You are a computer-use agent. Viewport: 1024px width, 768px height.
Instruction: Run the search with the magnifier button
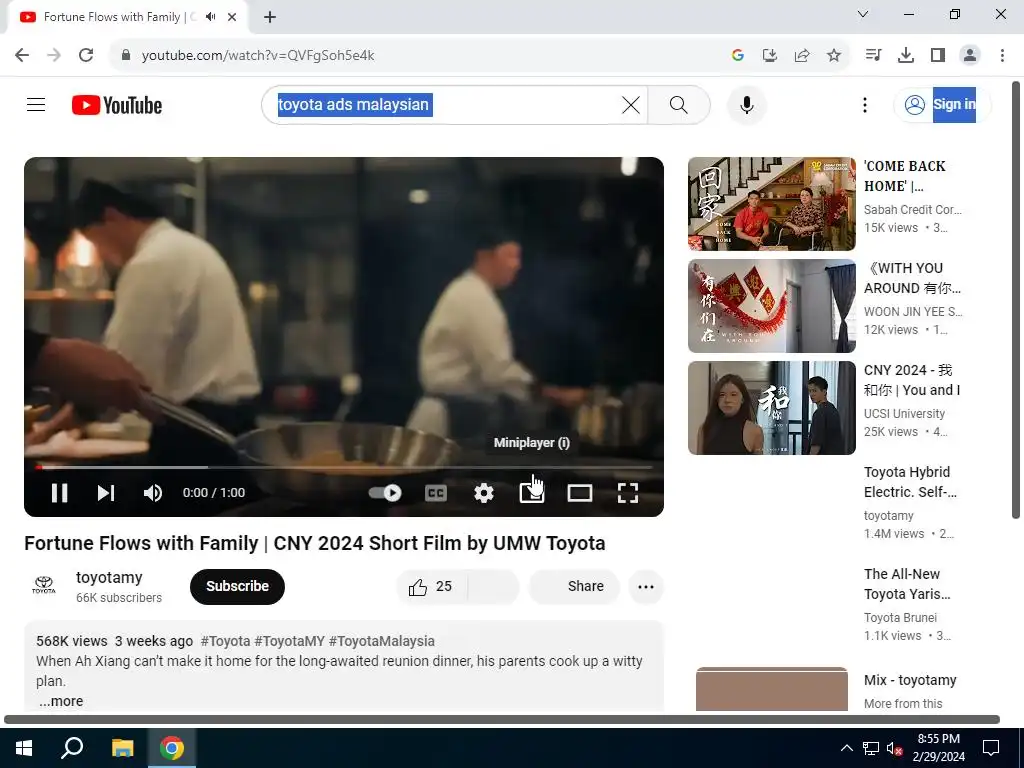679,104
